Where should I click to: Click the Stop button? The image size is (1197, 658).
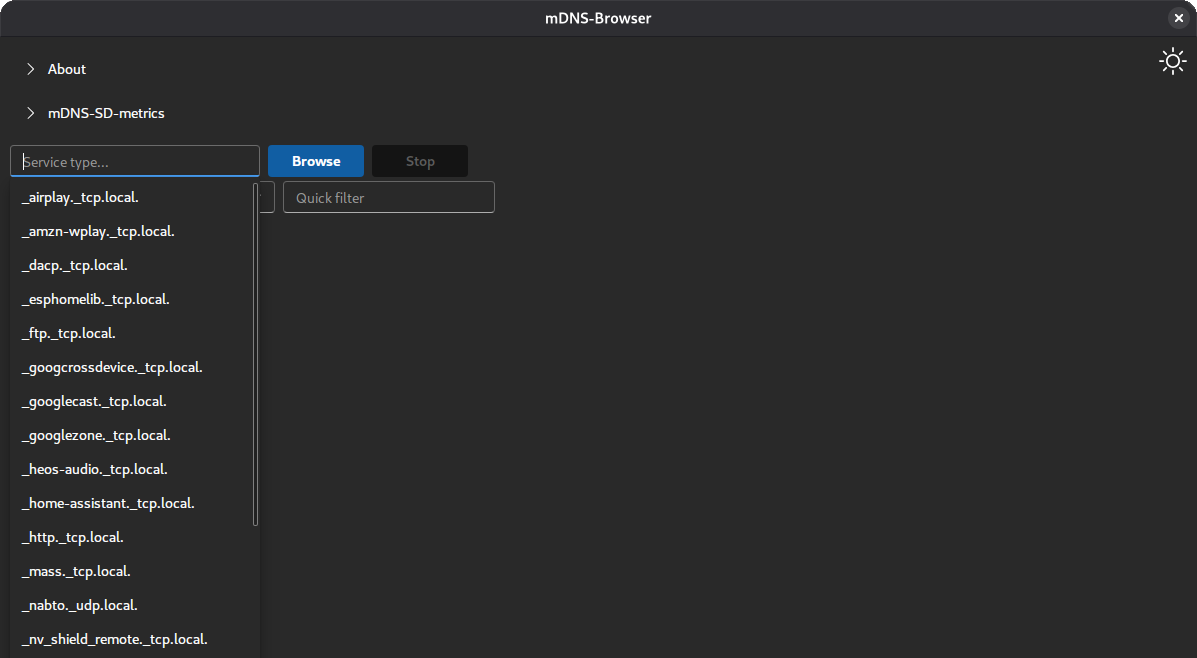tap(419, 161)
